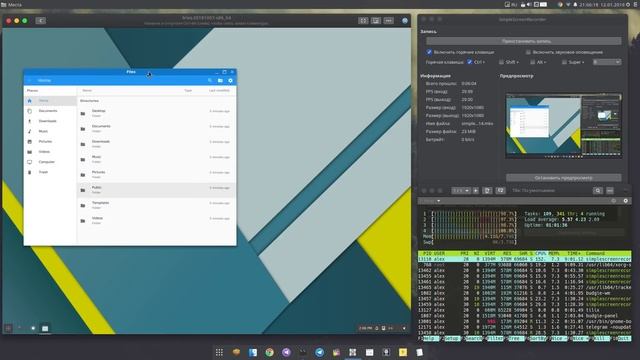640x360 pixels.
Task: Open the app grid launcher in the dock
Action: point(219,352)
